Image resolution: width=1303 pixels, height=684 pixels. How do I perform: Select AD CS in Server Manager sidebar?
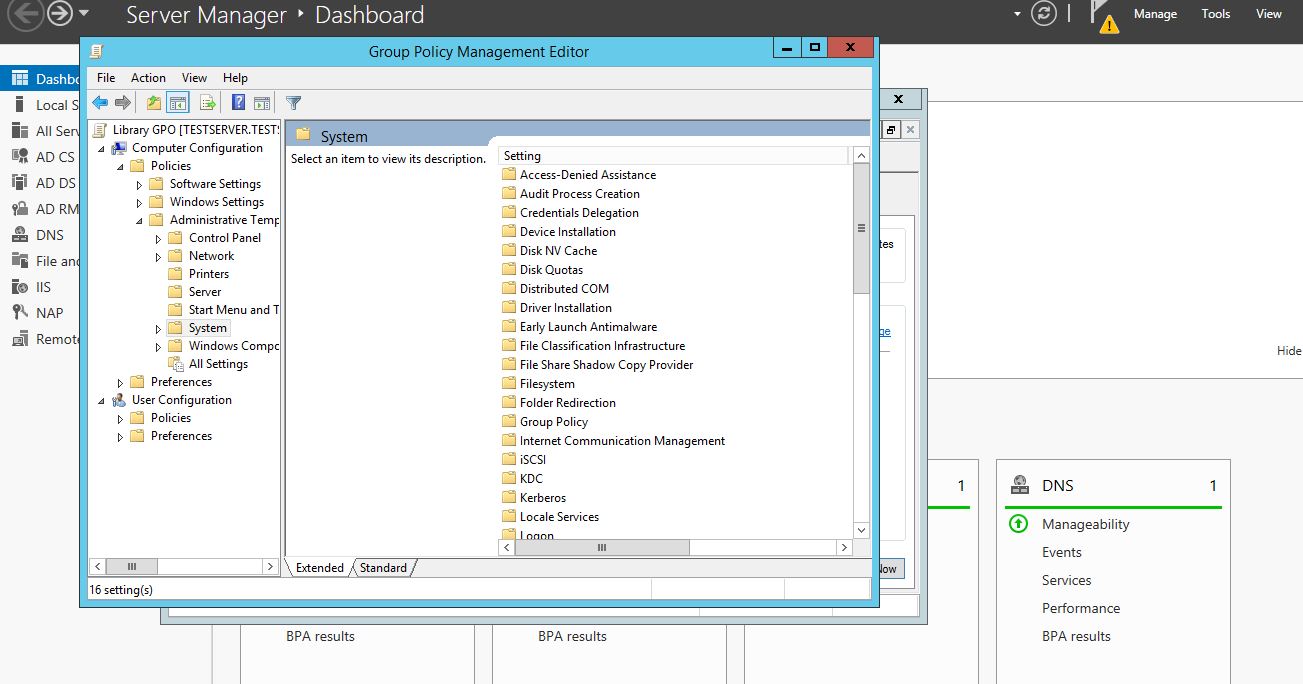[x=55, y=157]
